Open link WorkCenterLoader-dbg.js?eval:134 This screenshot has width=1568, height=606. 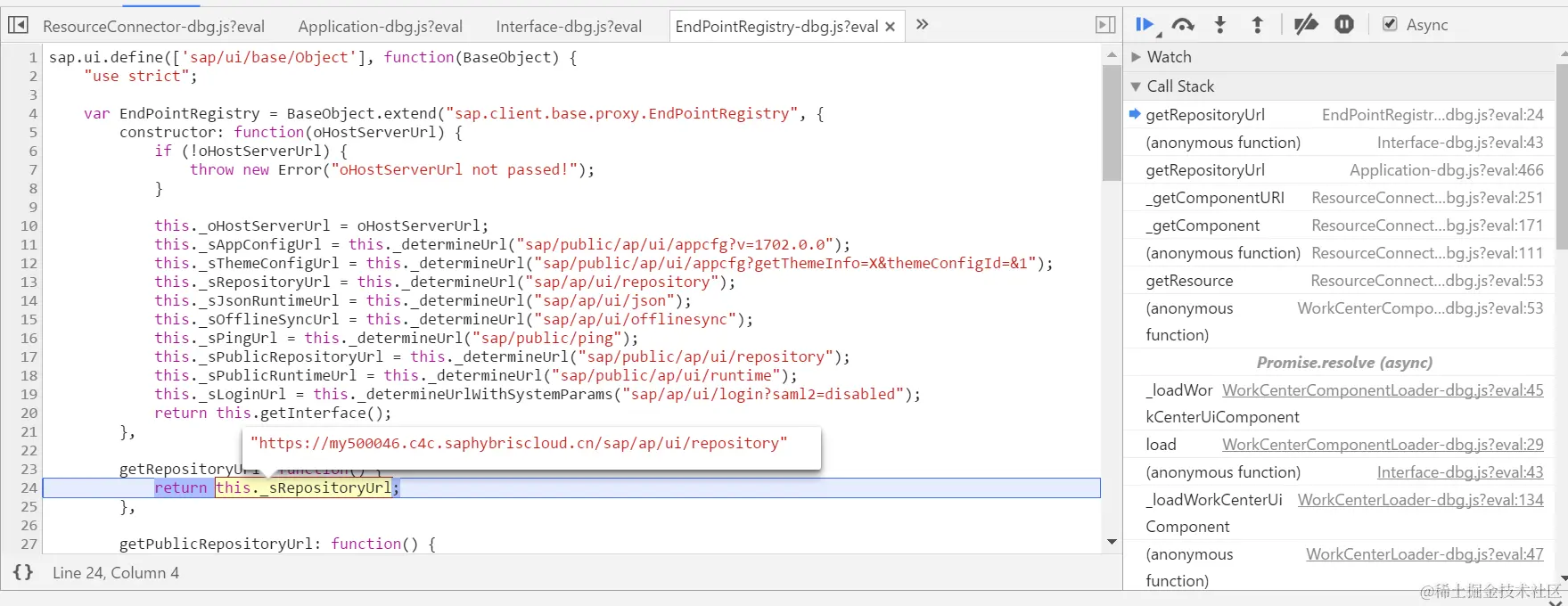pos(1420,500)
